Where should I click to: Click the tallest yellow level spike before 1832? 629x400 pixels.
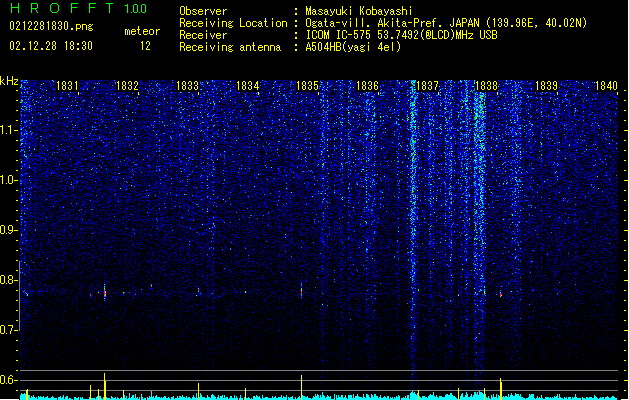click(105, 386)
